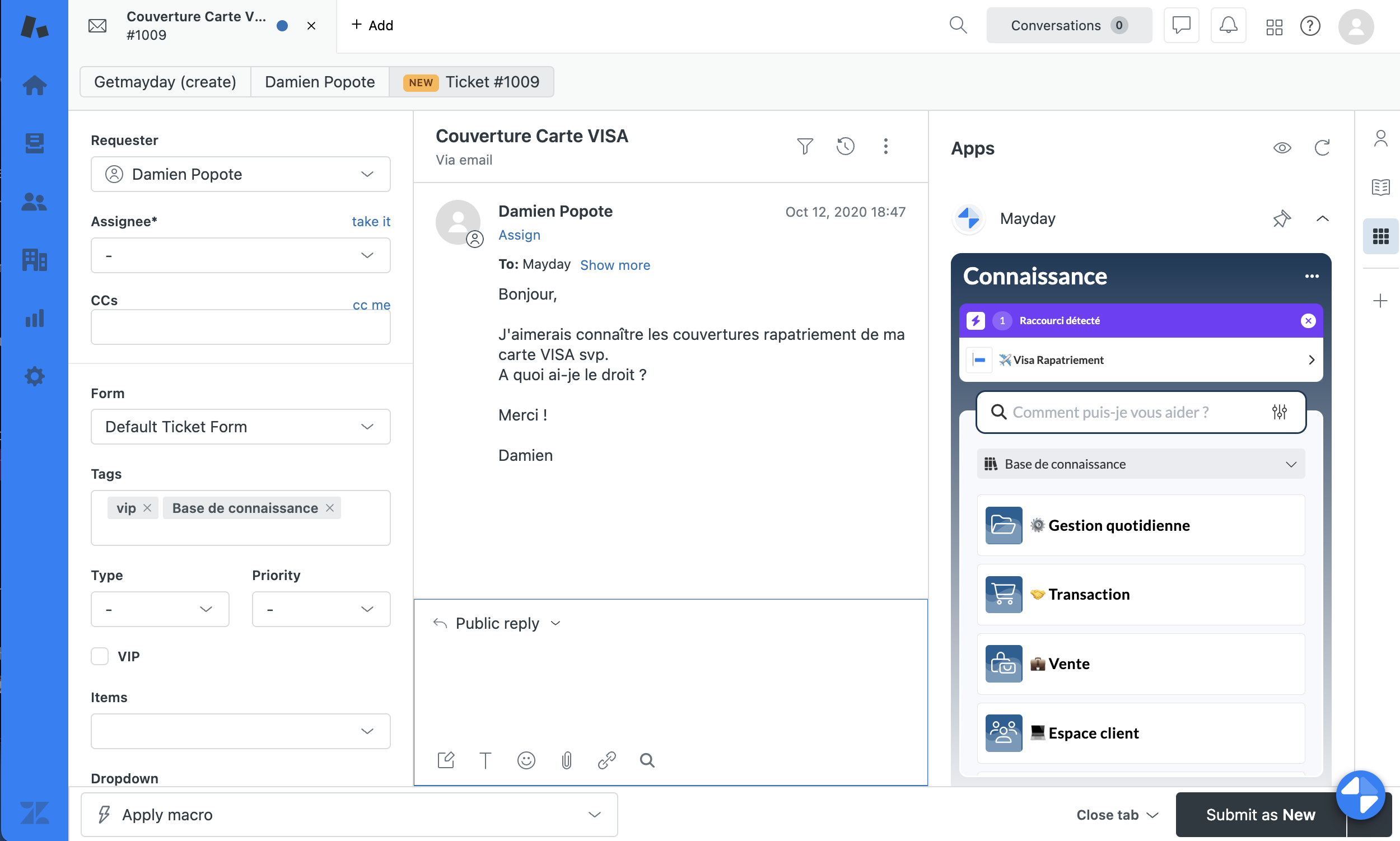Viewport: 1400px width, 841px height.
Task: Toggle apps visibility eye icon
Action: point(1281,148)
